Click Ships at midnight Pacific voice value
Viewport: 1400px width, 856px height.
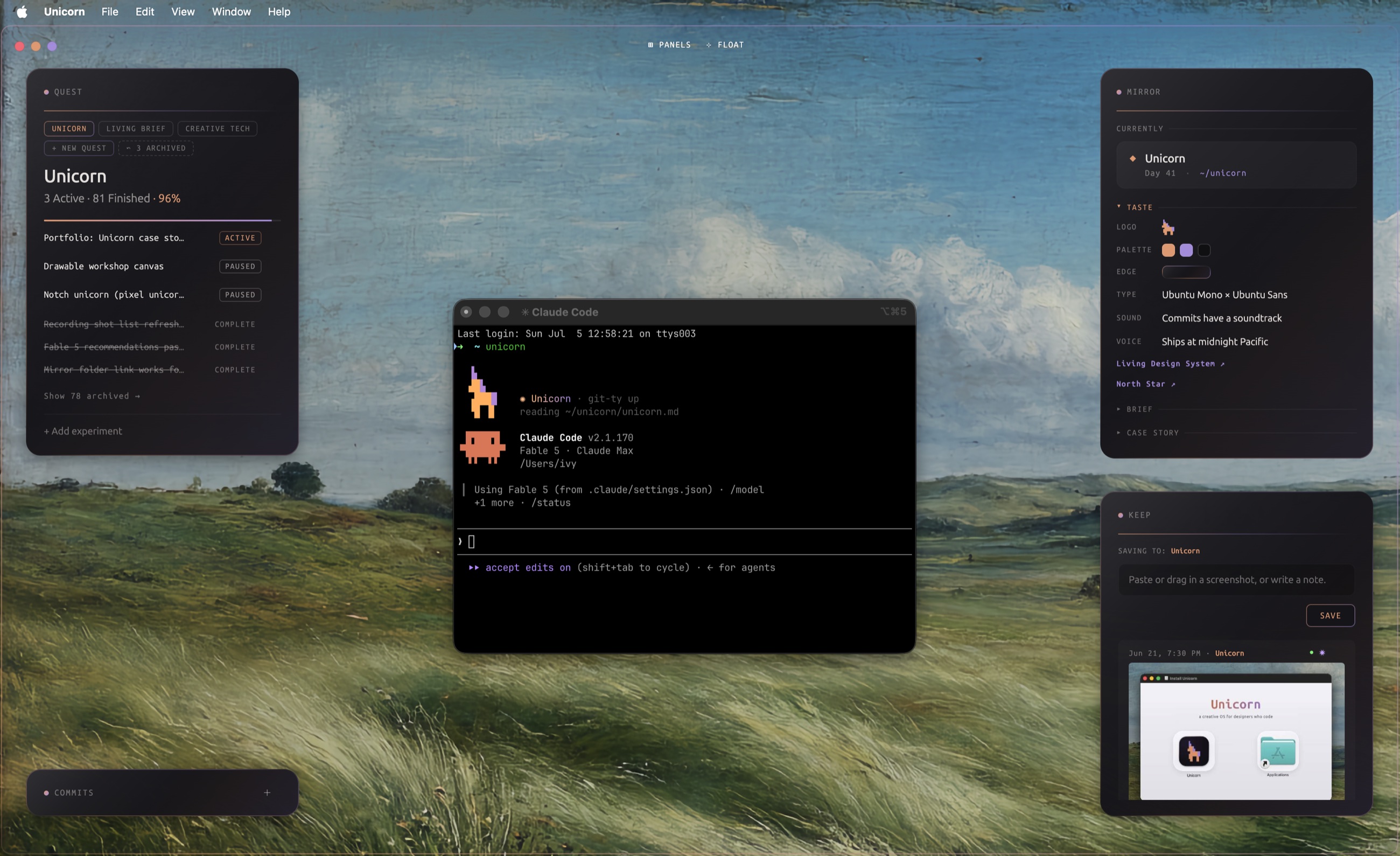coord(1215,341)
